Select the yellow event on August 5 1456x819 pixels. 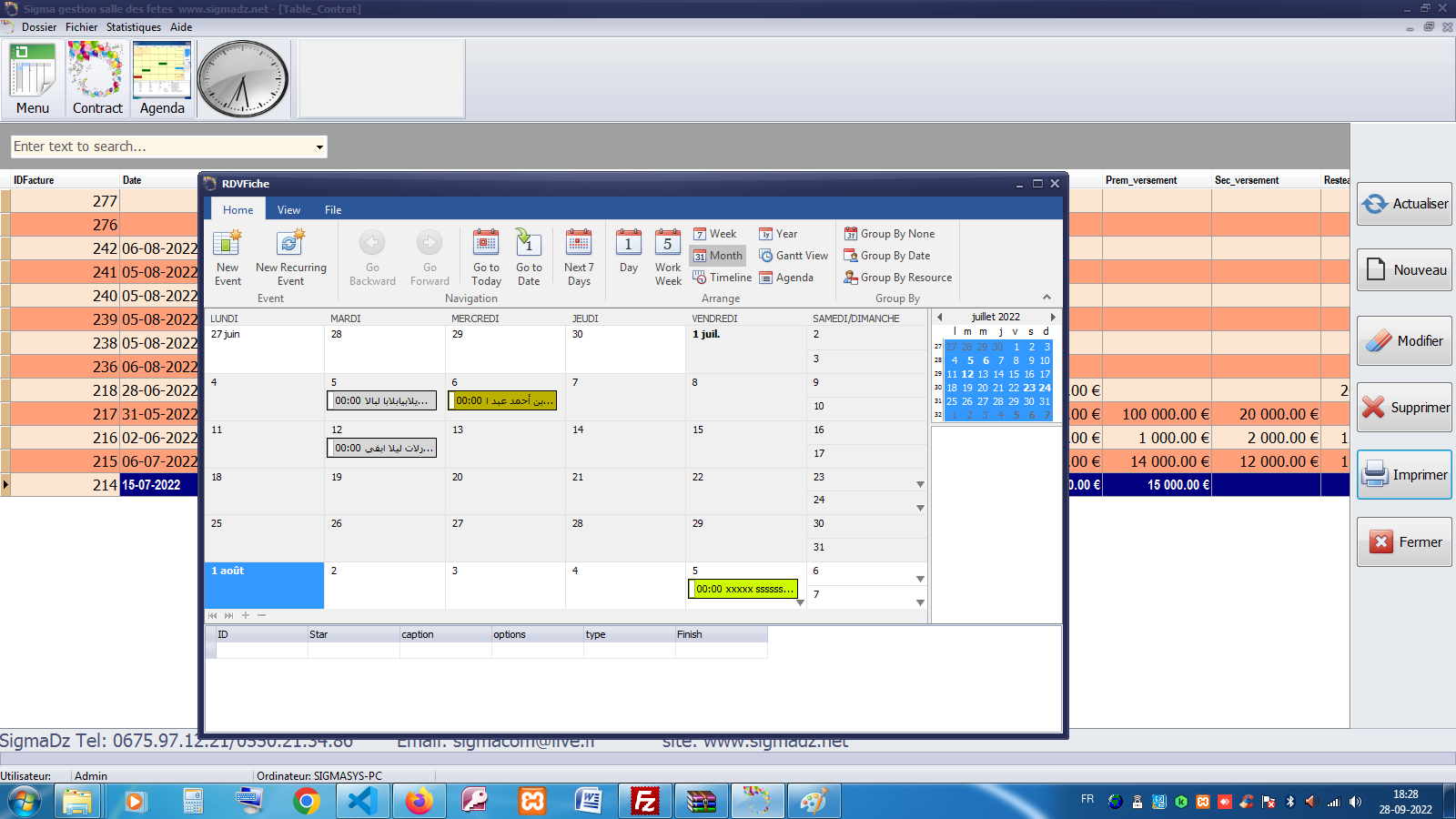tap(743, 590)
